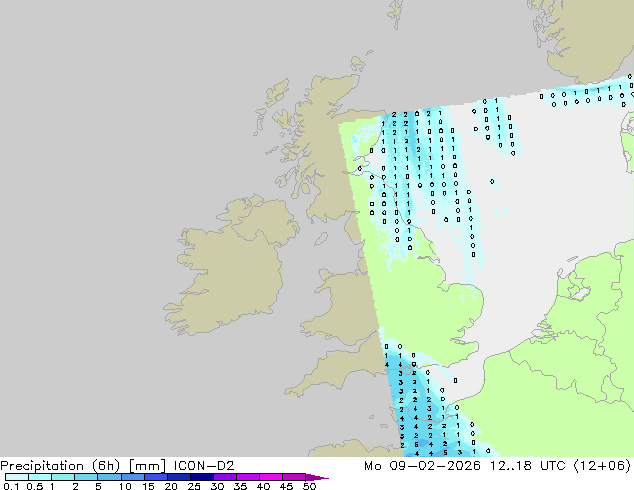Click the '50' legend scale label
The image size is (634, 490).
310,486
